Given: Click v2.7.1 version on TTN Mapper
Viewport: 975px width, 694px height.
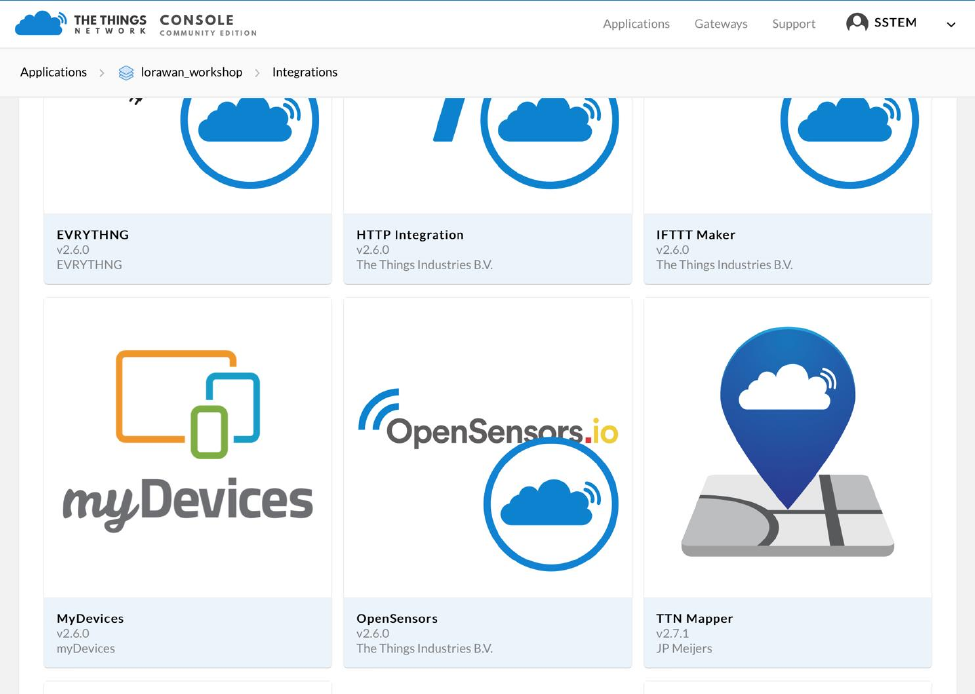Looking at the screenshot, I should pyautogui.click(x=672, y=633).
